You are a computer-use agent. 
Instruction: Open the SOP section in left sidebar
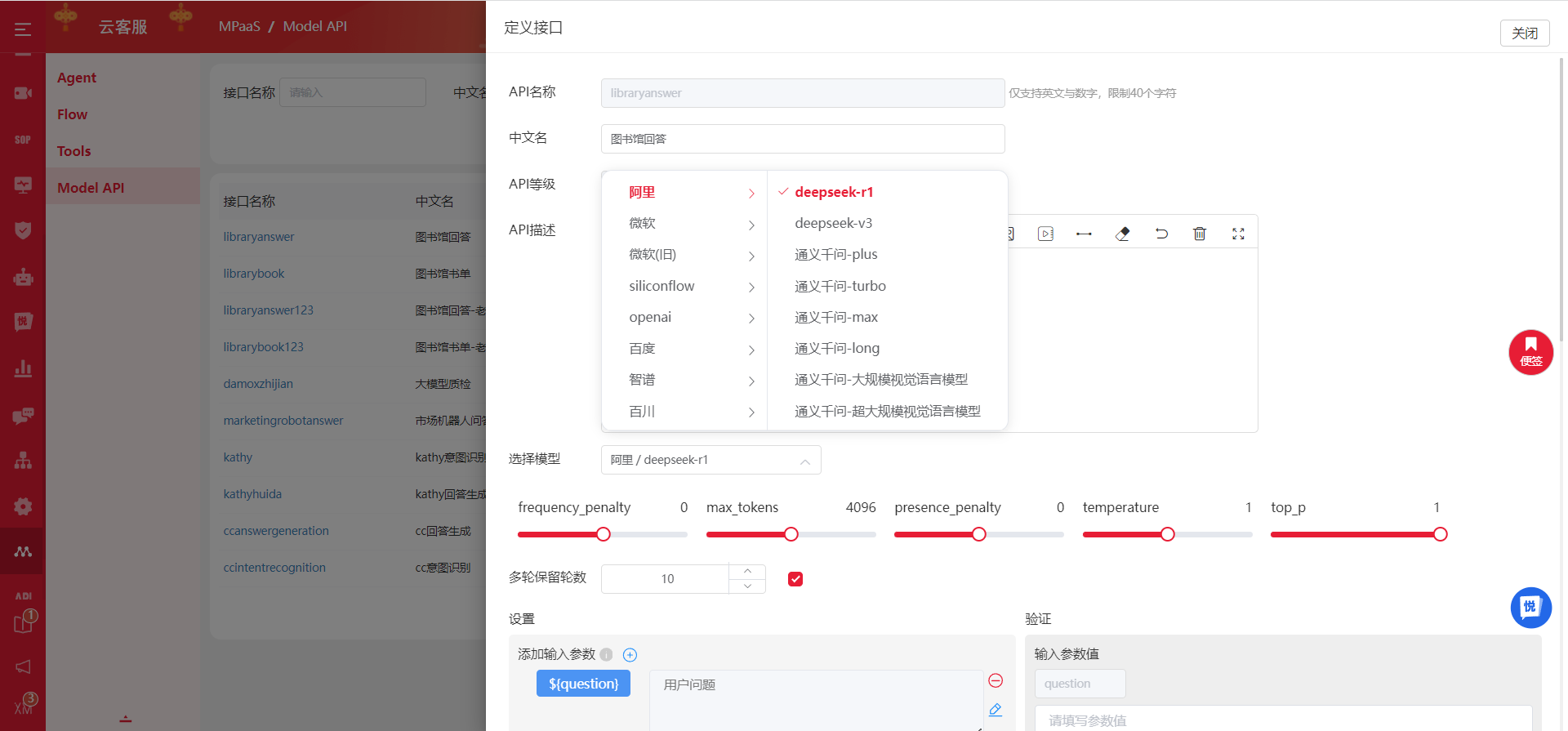pos(23,140)
